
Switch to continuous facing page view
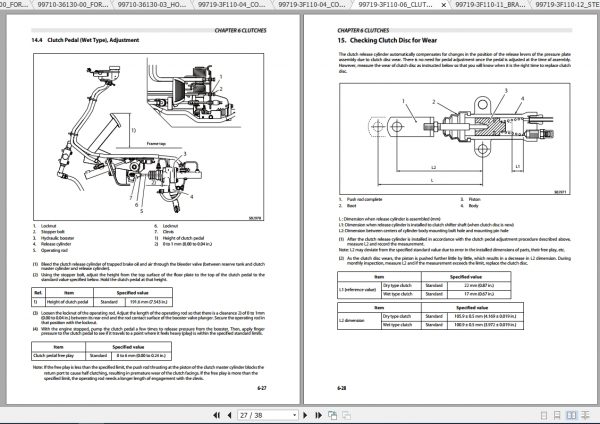pos(585,415)
